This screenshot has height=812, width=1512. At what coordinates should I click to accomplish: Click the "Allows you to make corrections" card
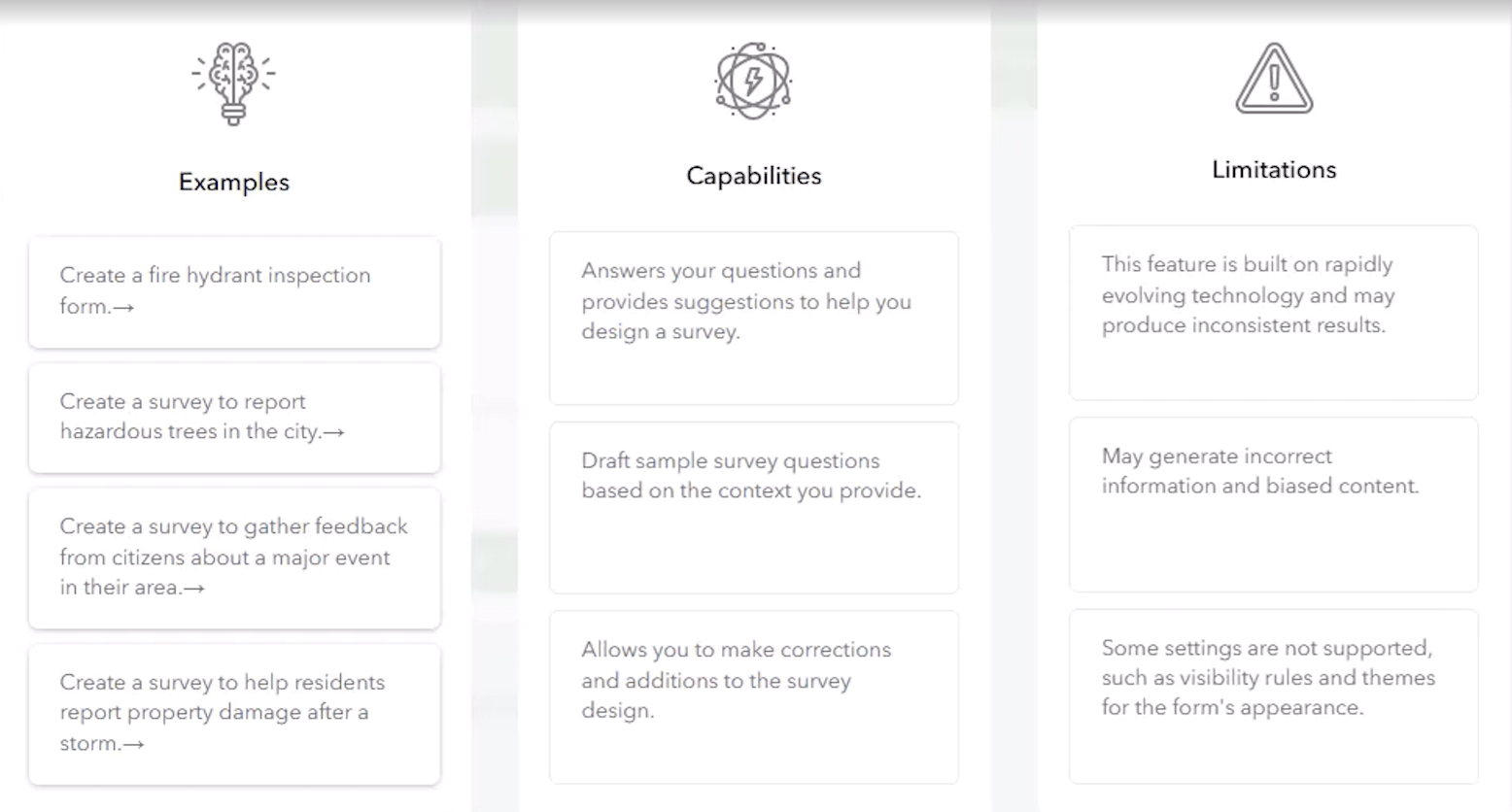(x=754, y=696)
